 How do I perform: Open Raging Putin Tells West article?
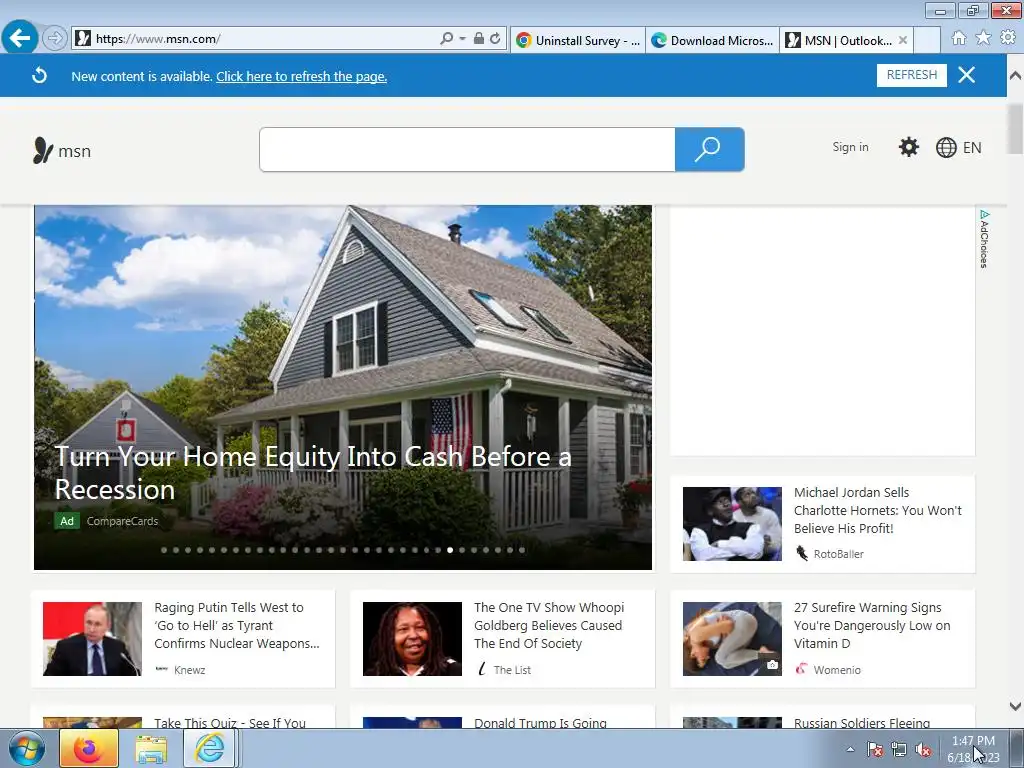[237, 625]
